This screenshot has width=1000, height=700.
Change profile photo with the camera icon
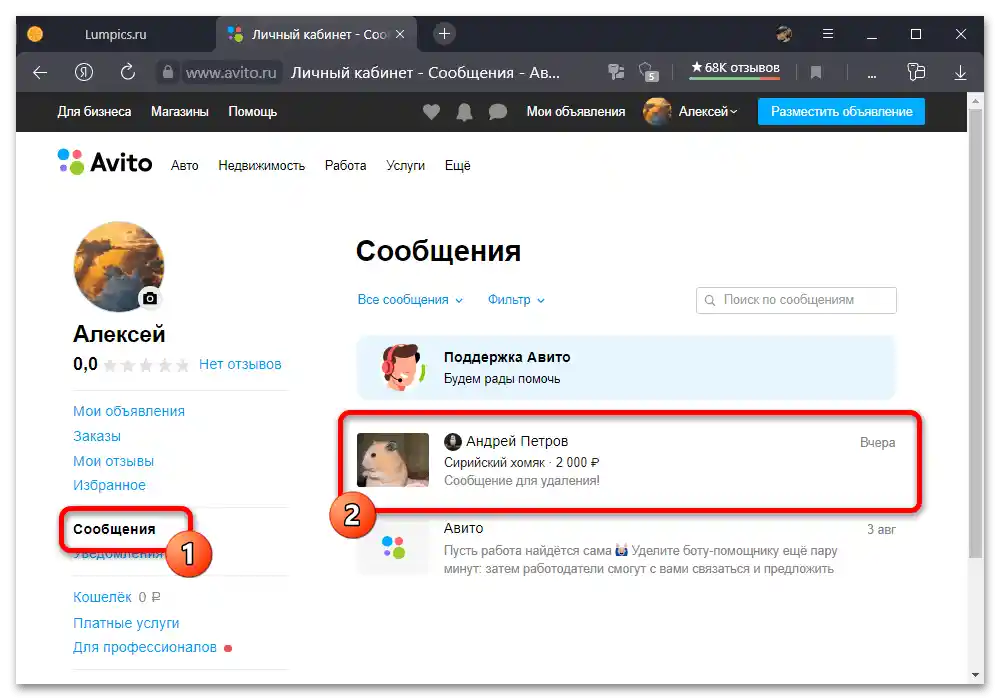click(x=150, y=298)
